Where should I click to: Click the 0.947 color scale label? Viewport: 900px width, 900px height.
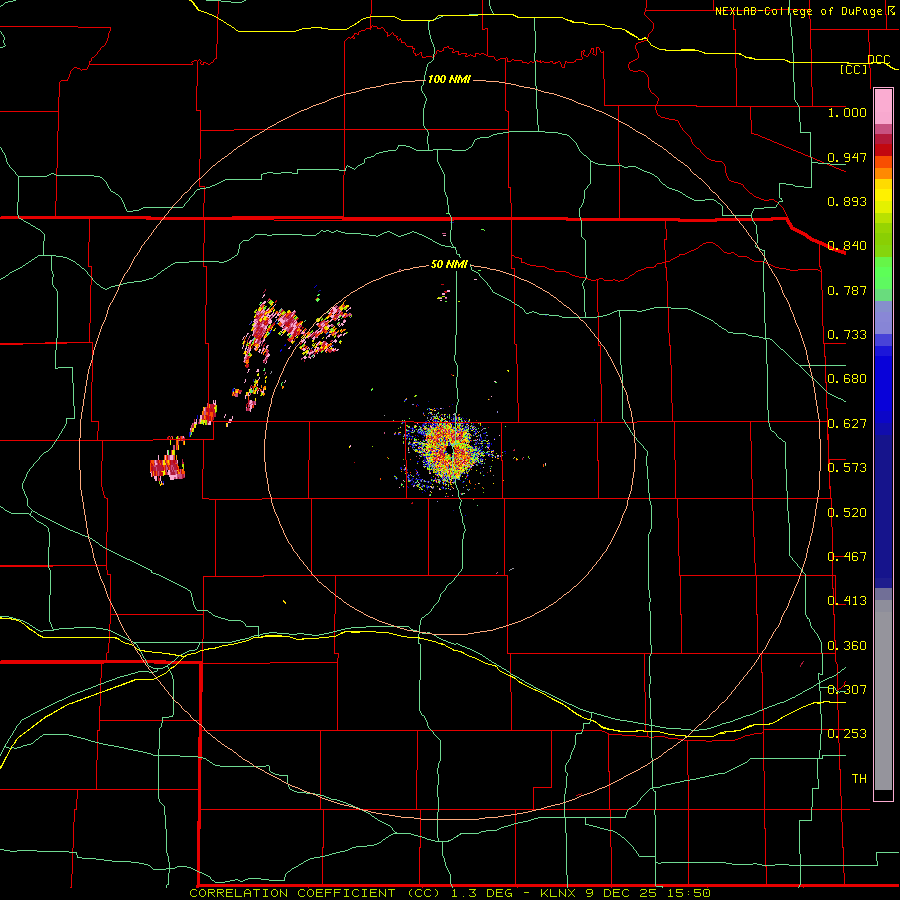pyautogui.click(x=847, y=157)
